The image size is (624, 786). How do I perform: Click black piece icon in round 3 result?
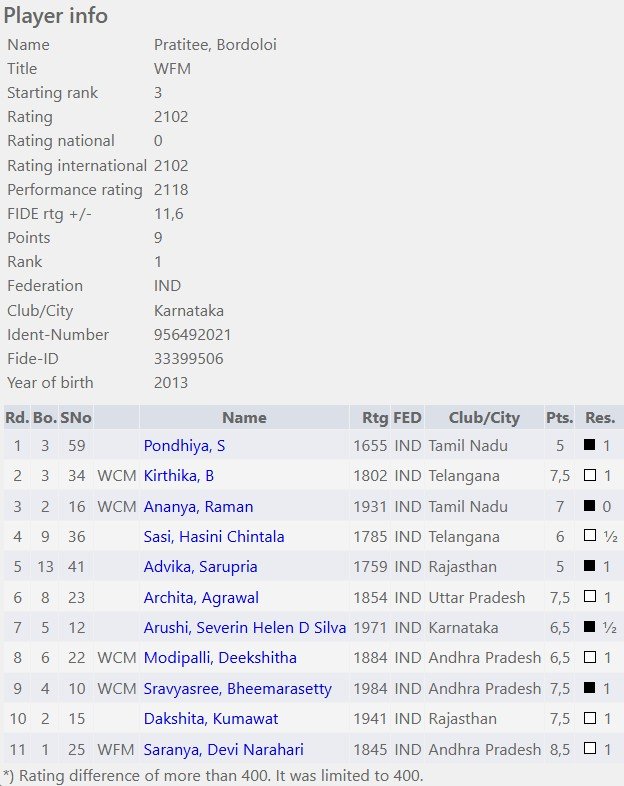click(x=590, y=505)
